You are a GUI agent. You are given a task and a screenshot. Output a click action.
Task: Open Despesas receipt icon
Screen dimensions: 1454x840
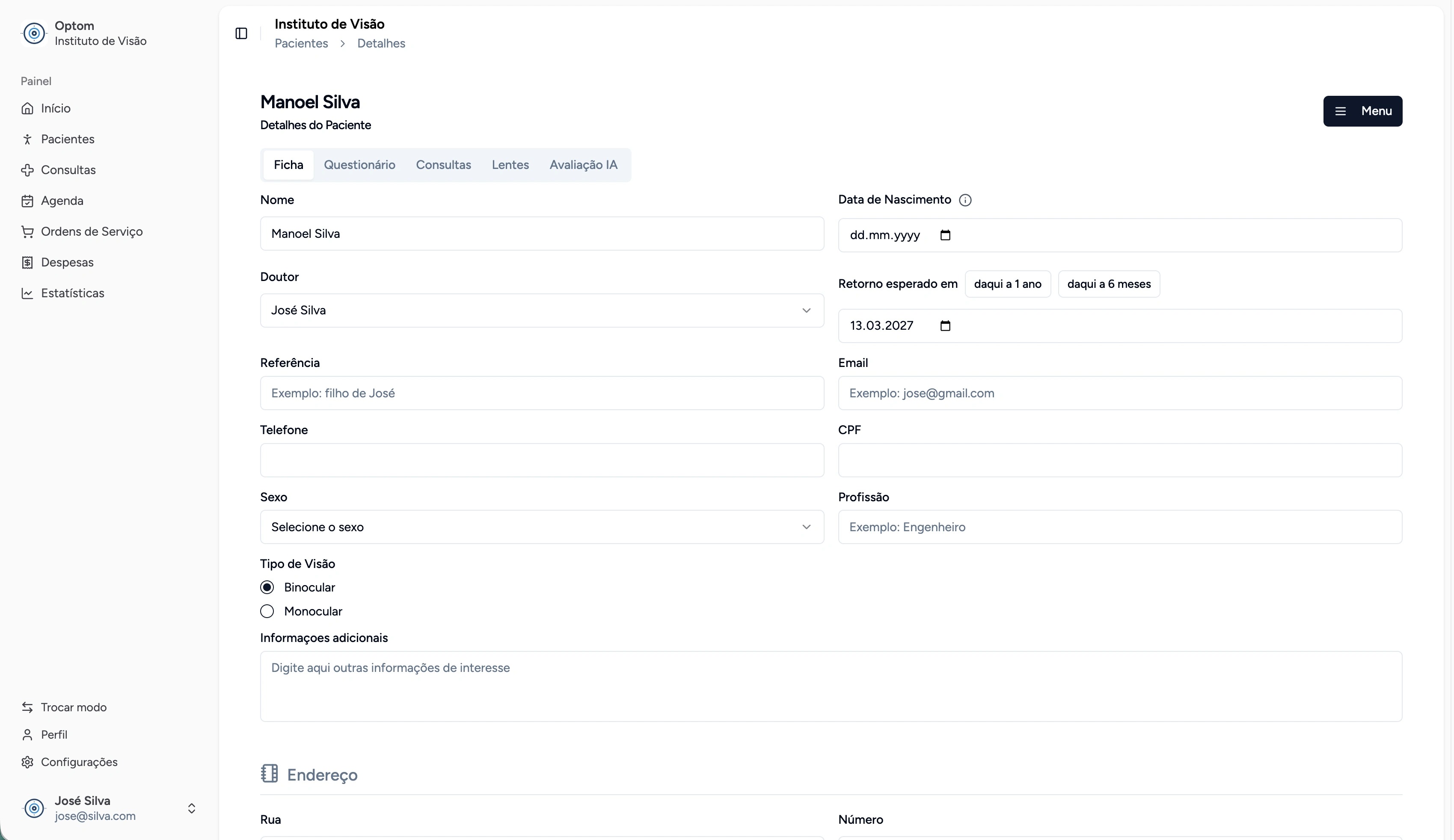point(27,263)
